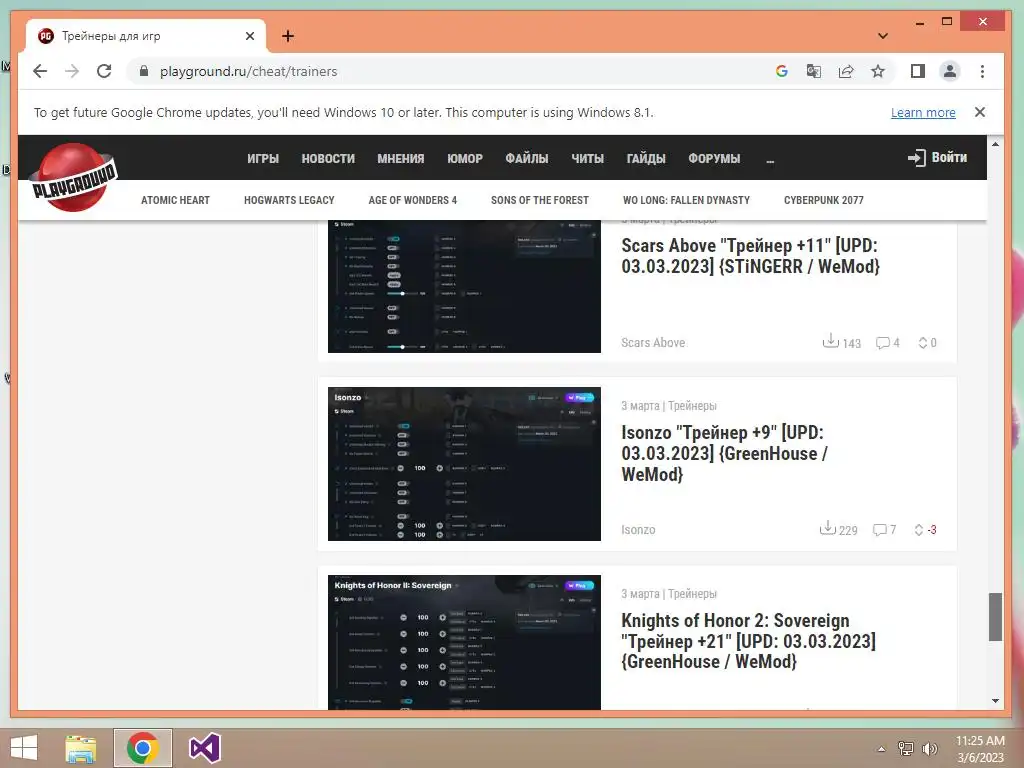Open Knights of Honor 2 Трейнер +21 title

click(748, 641)
